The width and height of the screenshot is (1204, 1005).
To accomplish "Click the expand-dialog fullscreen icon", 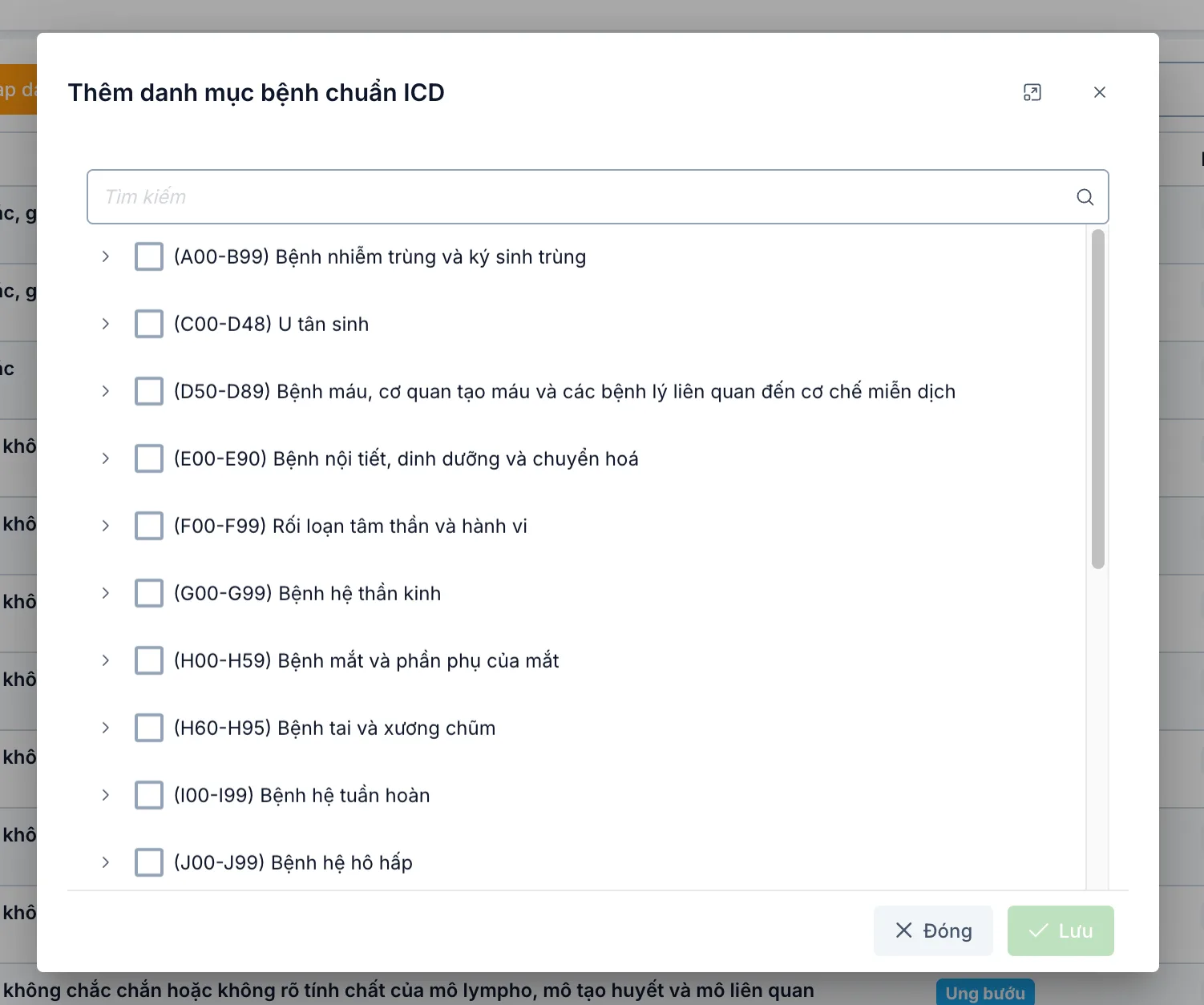I will 1032,92.
